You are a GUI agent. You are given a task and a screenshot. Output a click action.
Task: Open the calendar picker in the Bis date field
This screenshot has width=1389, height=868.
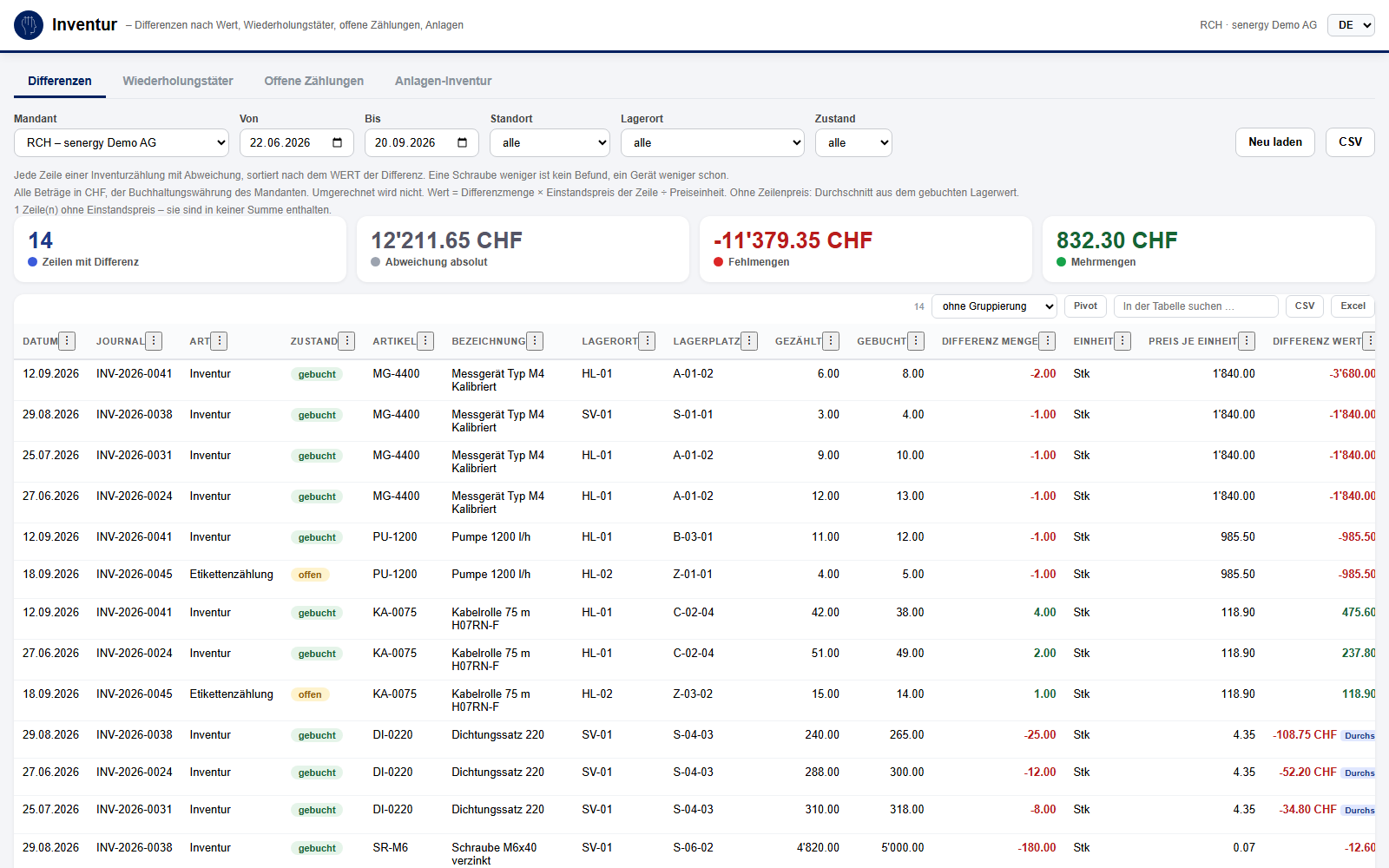tap(462, 143)
